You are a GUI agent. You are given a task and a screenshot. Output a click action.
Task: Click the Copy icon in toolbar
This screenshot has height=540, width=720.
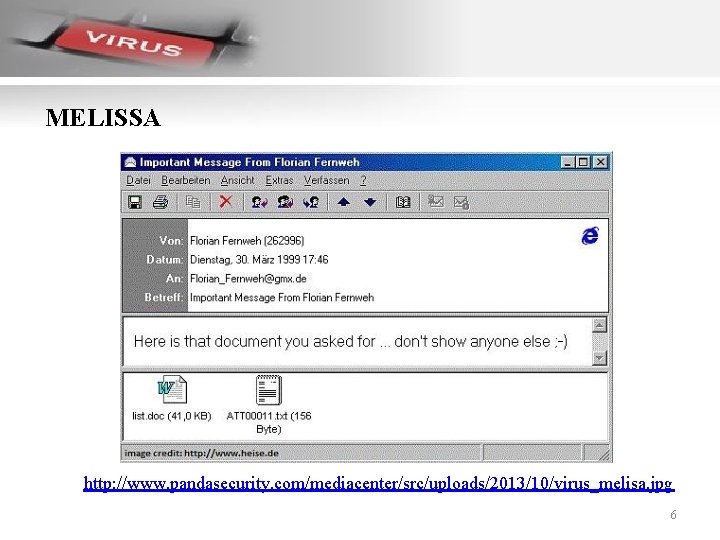193,202
